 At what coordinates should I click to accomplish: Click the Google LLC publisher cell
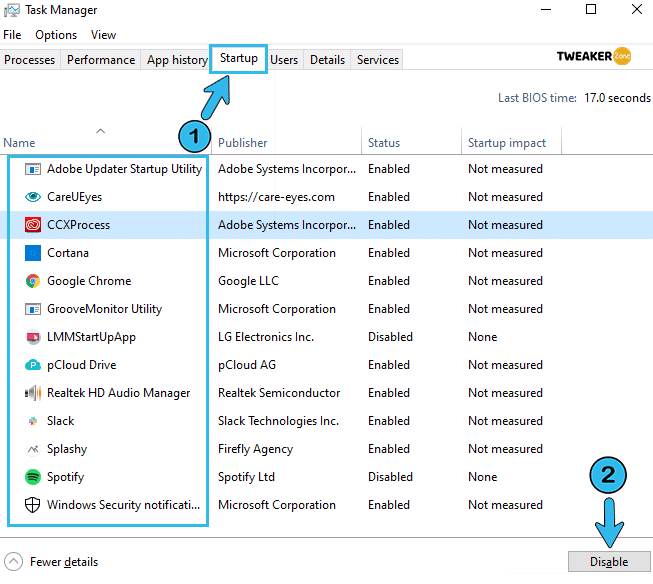pos(248,281)
